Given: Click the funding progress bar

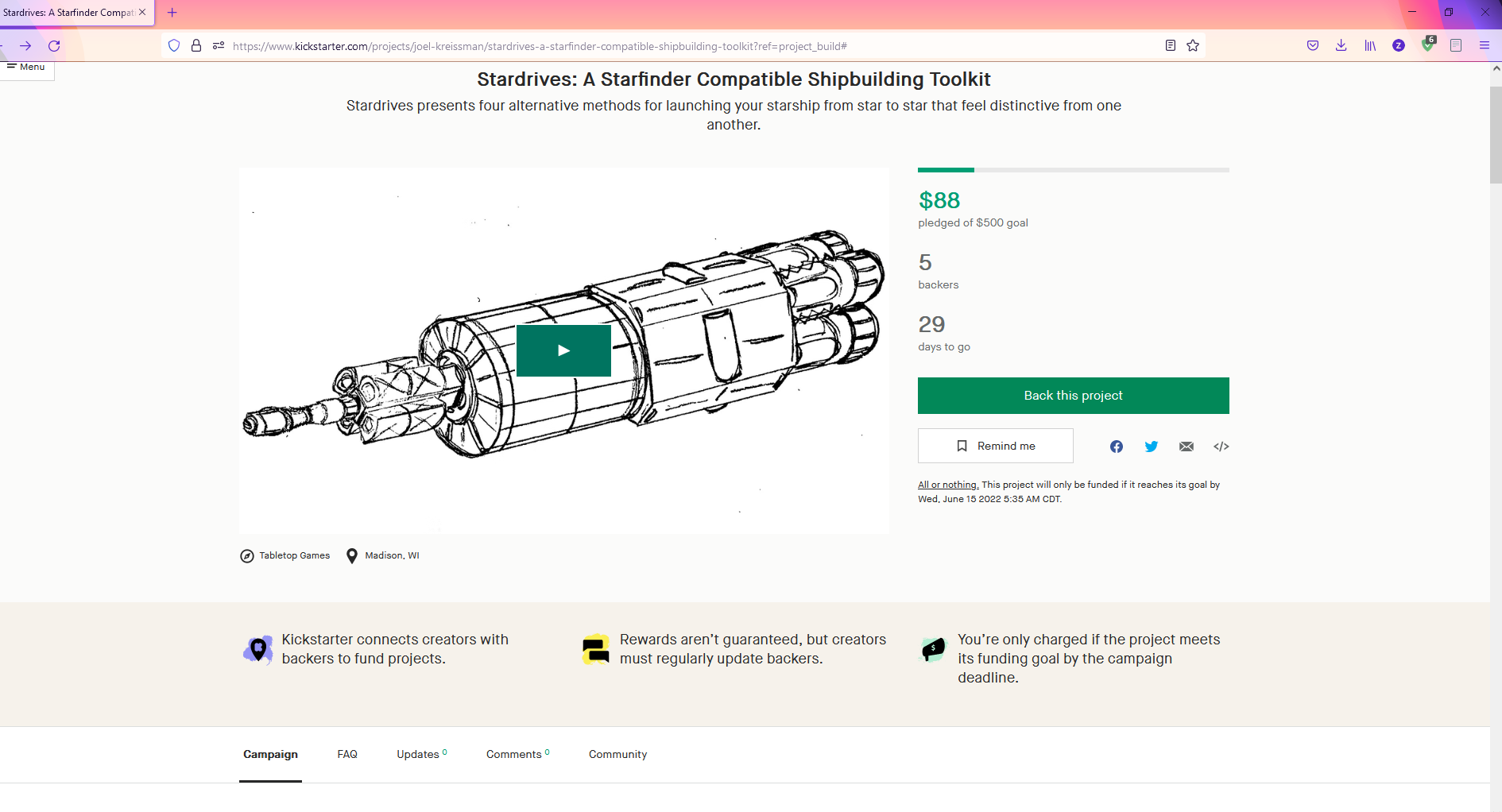Looking at the screenshot, I should pos(1073,170).
